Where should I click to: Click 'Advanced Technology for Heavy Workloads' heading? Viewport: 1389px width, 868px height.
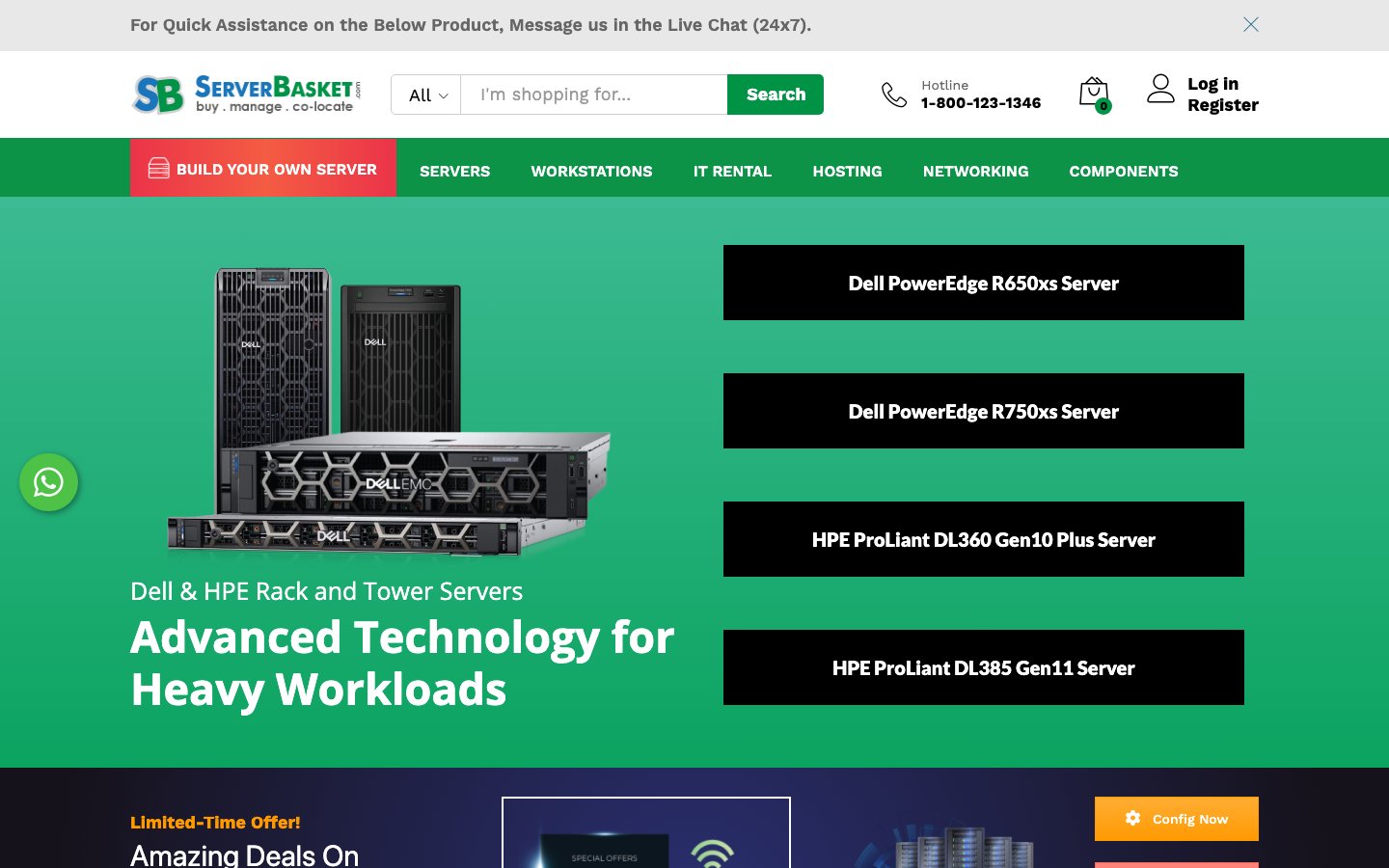(402, 664)
